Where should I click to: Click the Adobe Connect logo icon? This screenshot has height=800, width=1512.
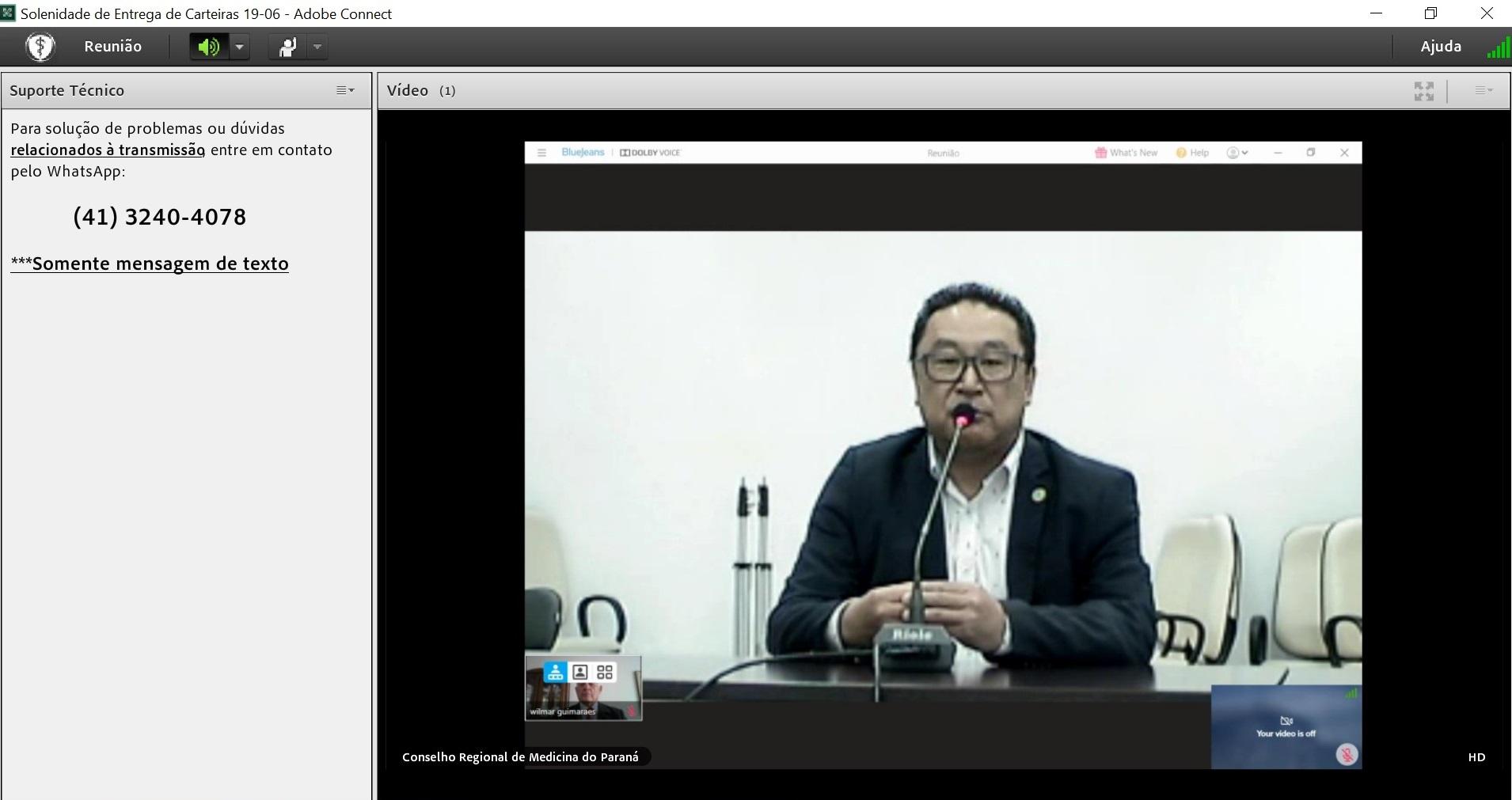40,47
